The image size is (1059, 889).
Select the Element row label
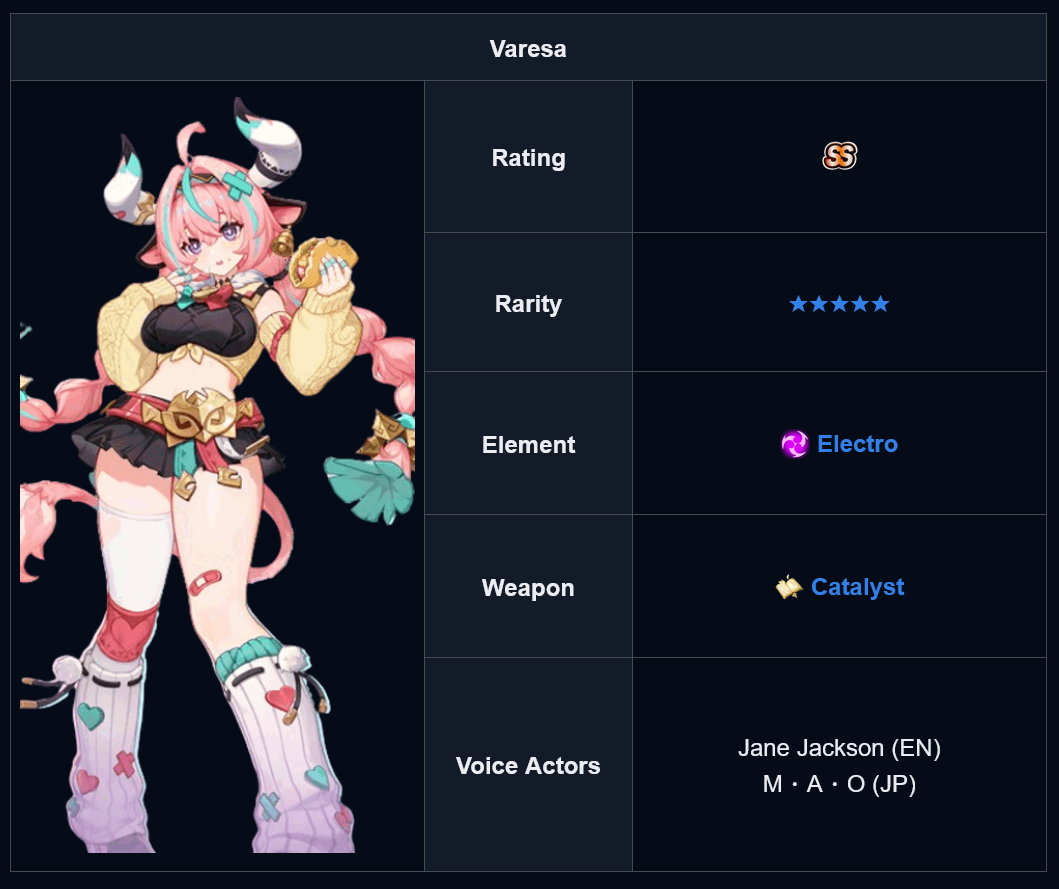(x=528, y=444)
